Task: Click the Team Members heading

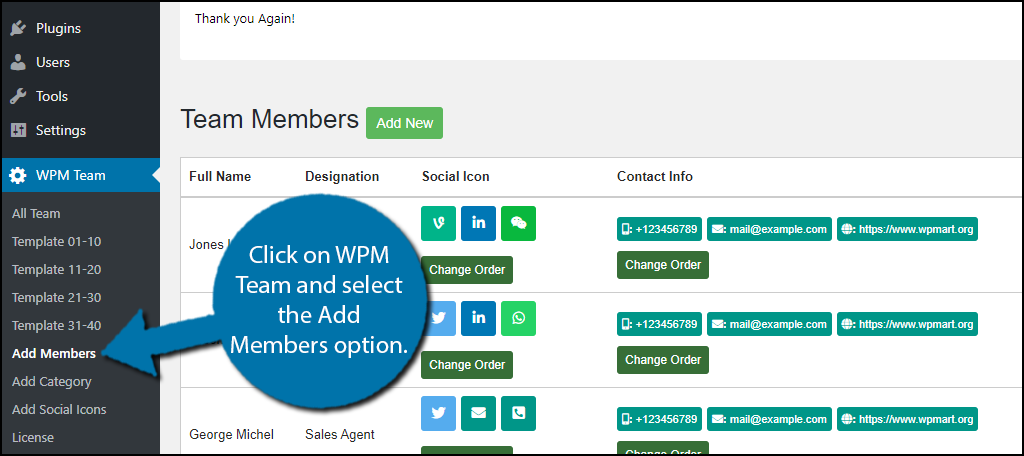Action: (x=270, y=120)
